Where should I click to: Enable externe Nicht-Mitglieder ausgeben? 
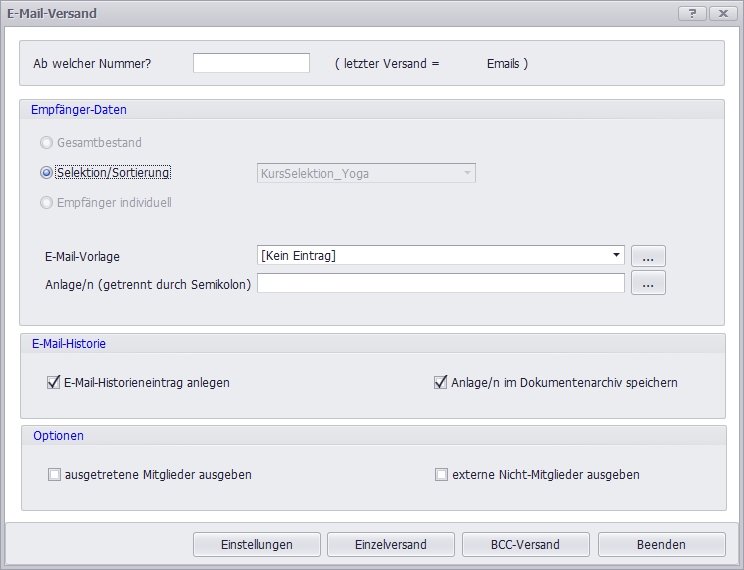pyautogui.click(x=441, y=475)
